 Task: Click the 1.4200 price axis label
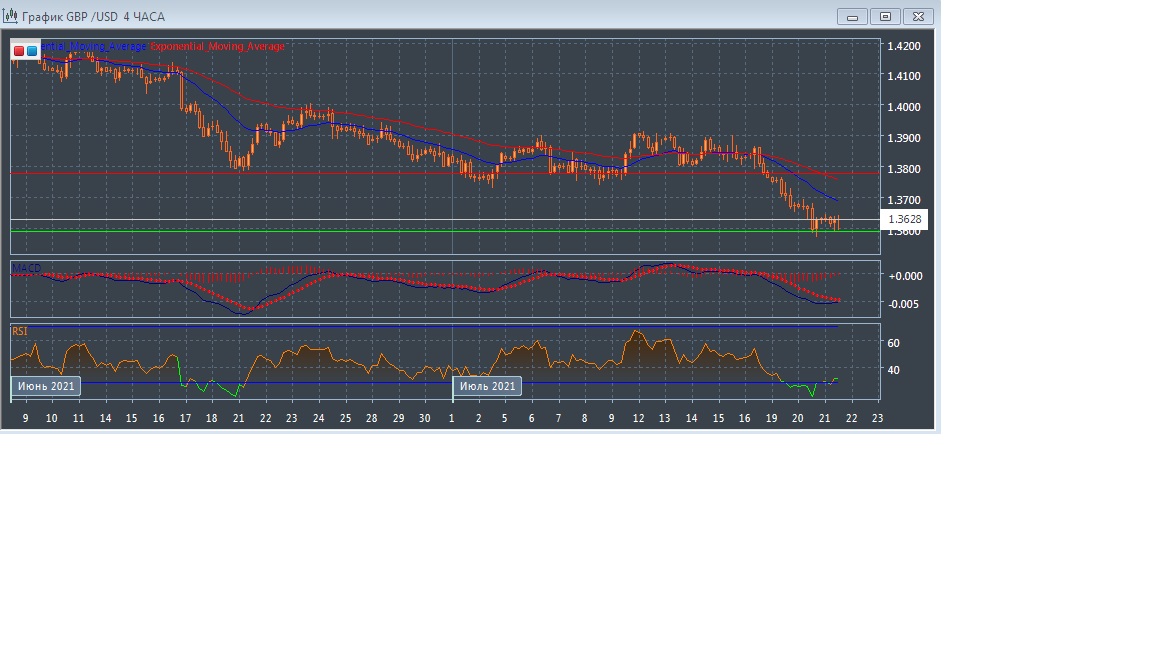tap(903, 46)
